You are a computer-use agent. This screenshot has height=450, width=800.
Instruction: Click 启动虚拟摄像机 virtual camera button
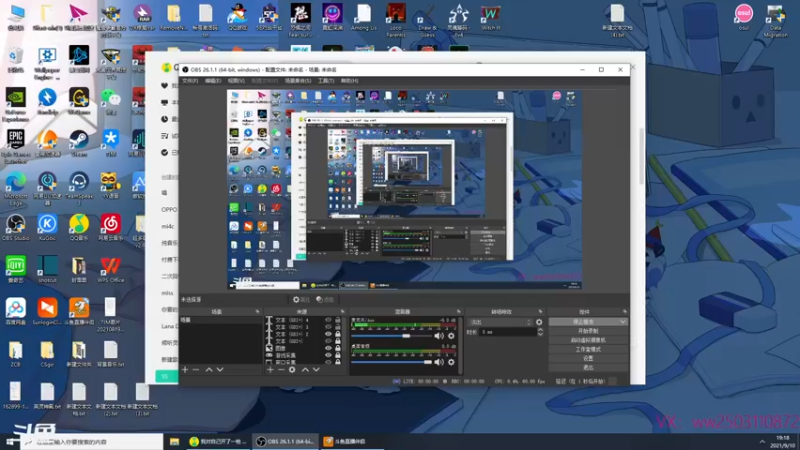click(x=588, y=340)
